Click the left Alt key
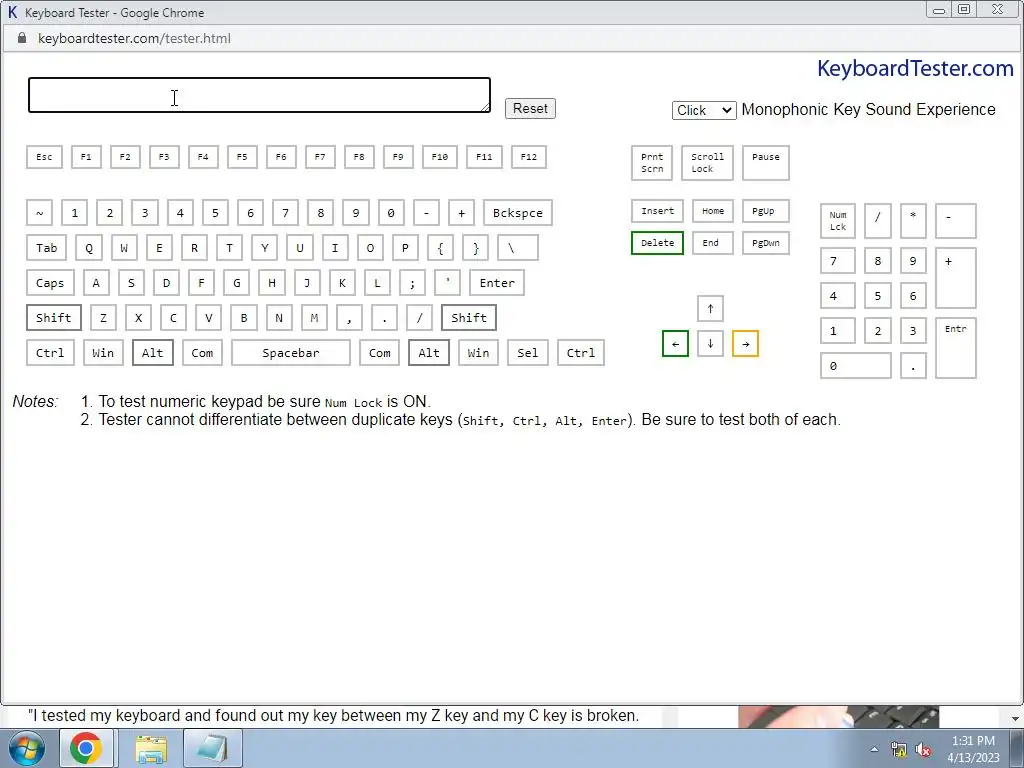 [153, 353]
